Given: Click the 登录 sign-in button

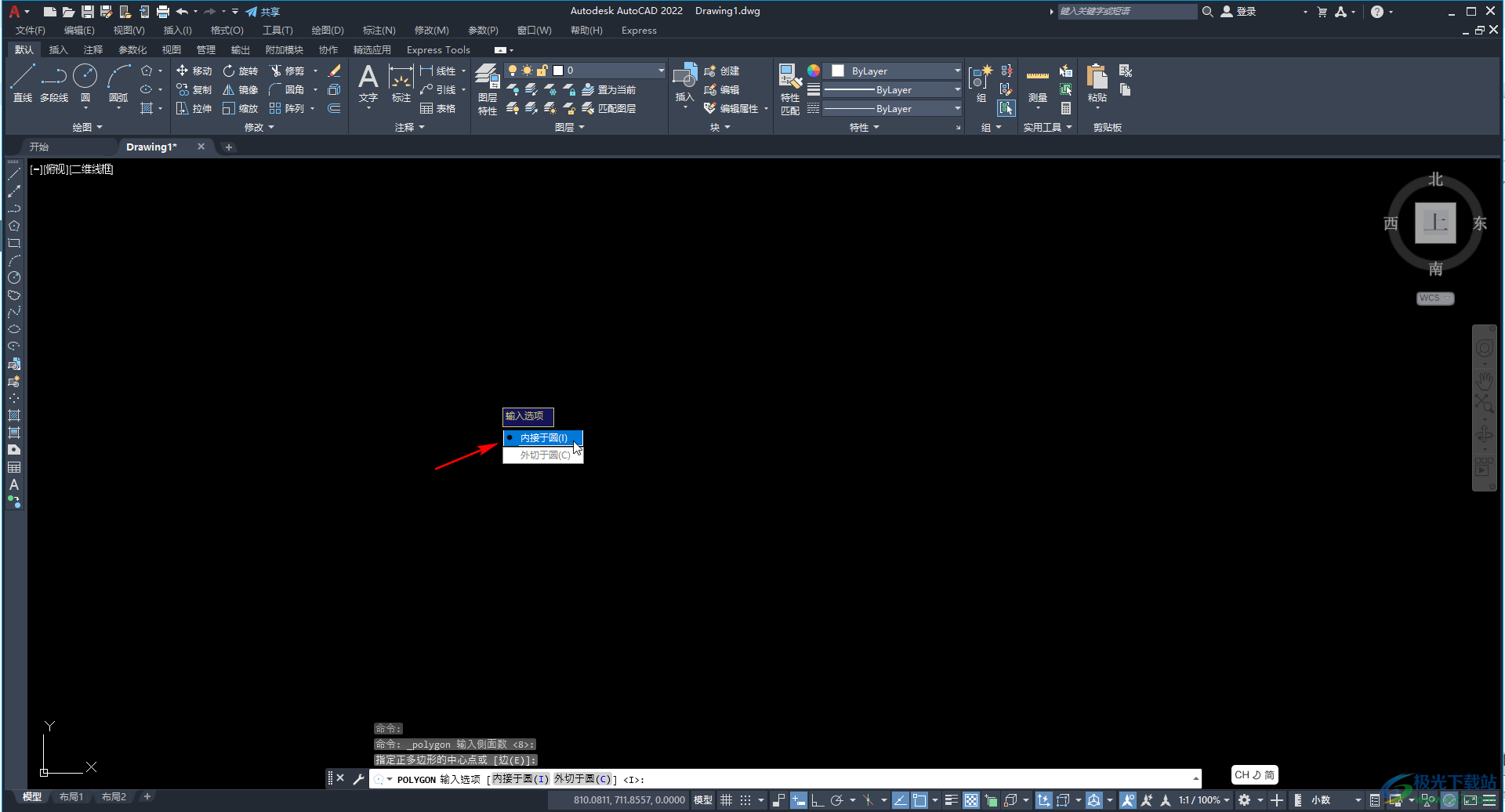Looking at the screenshot, I should (1238, 12).
